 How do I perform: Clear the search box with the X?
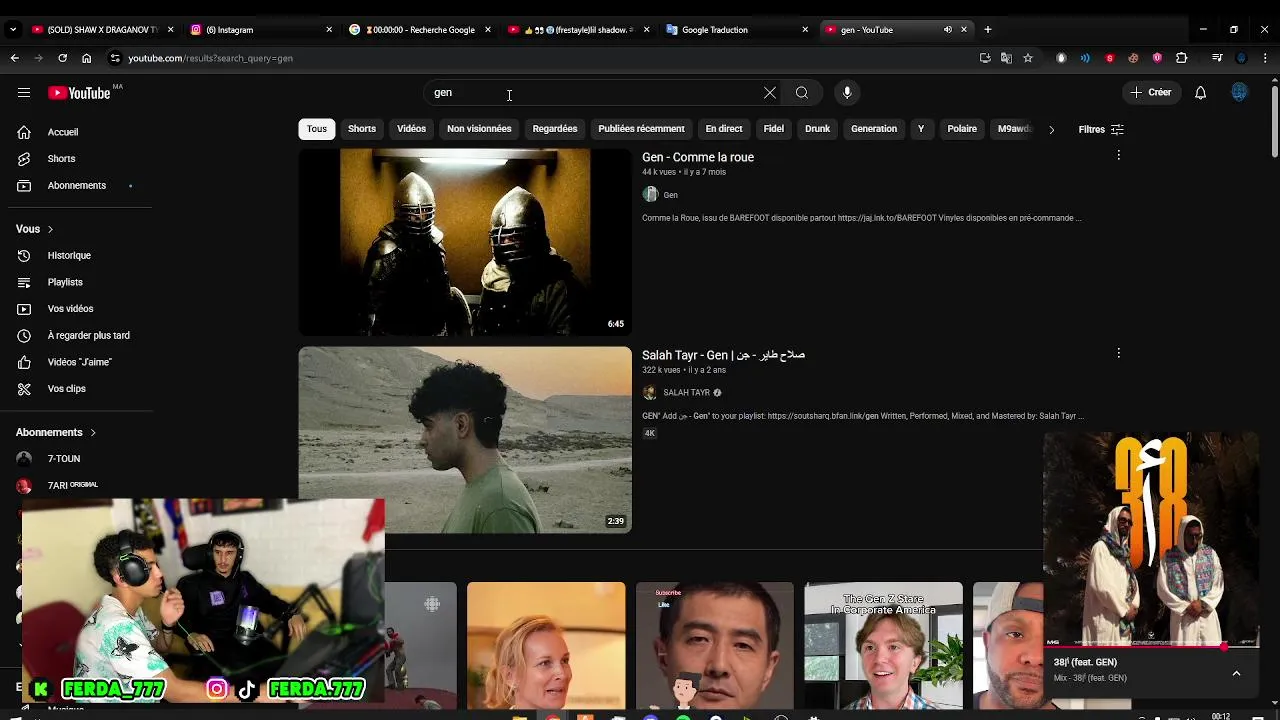pos(770,93)
